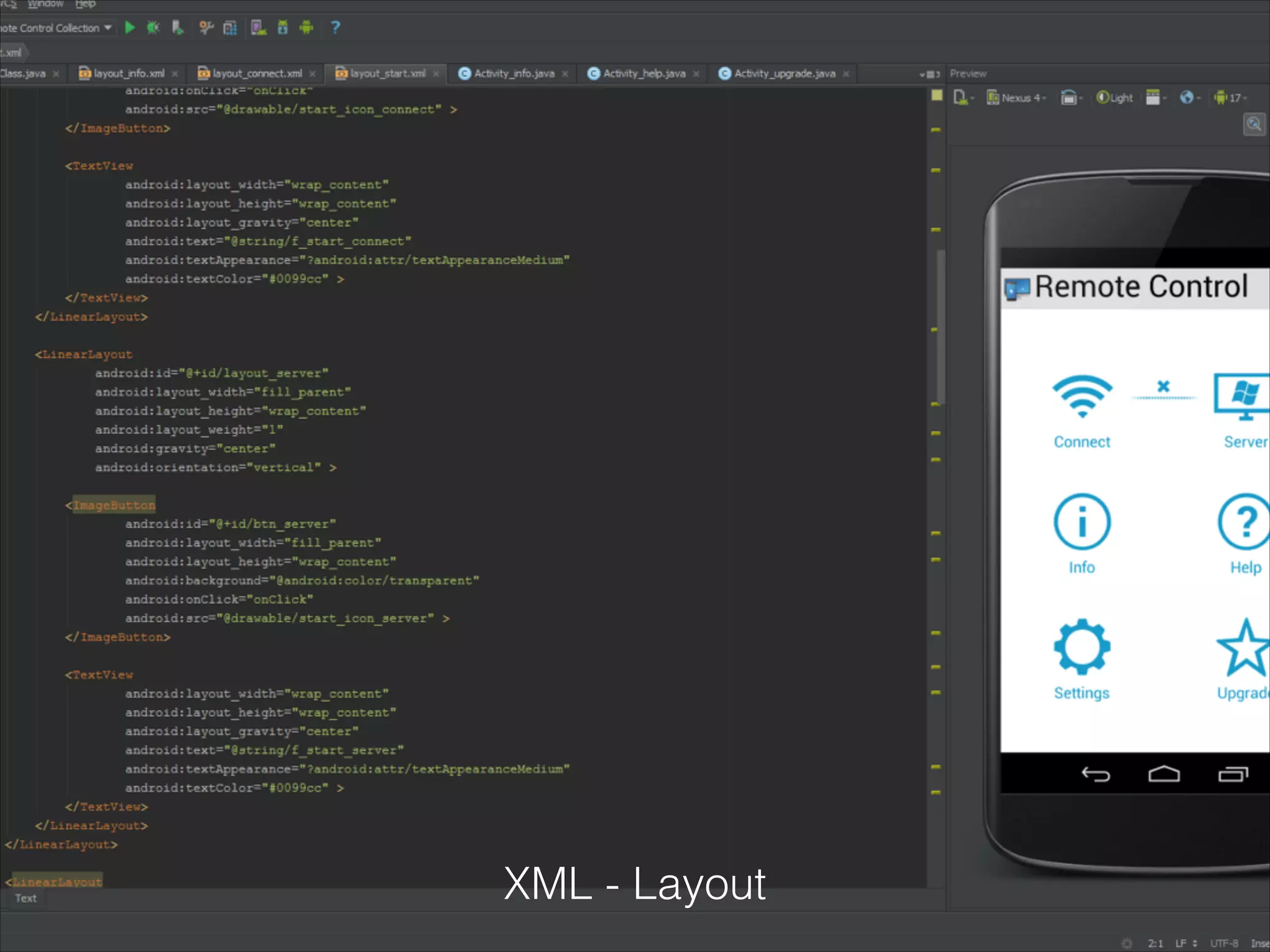Open the AVD Manager phone icon
Viewport: 1270px width, 952px height.
[259, 28]
